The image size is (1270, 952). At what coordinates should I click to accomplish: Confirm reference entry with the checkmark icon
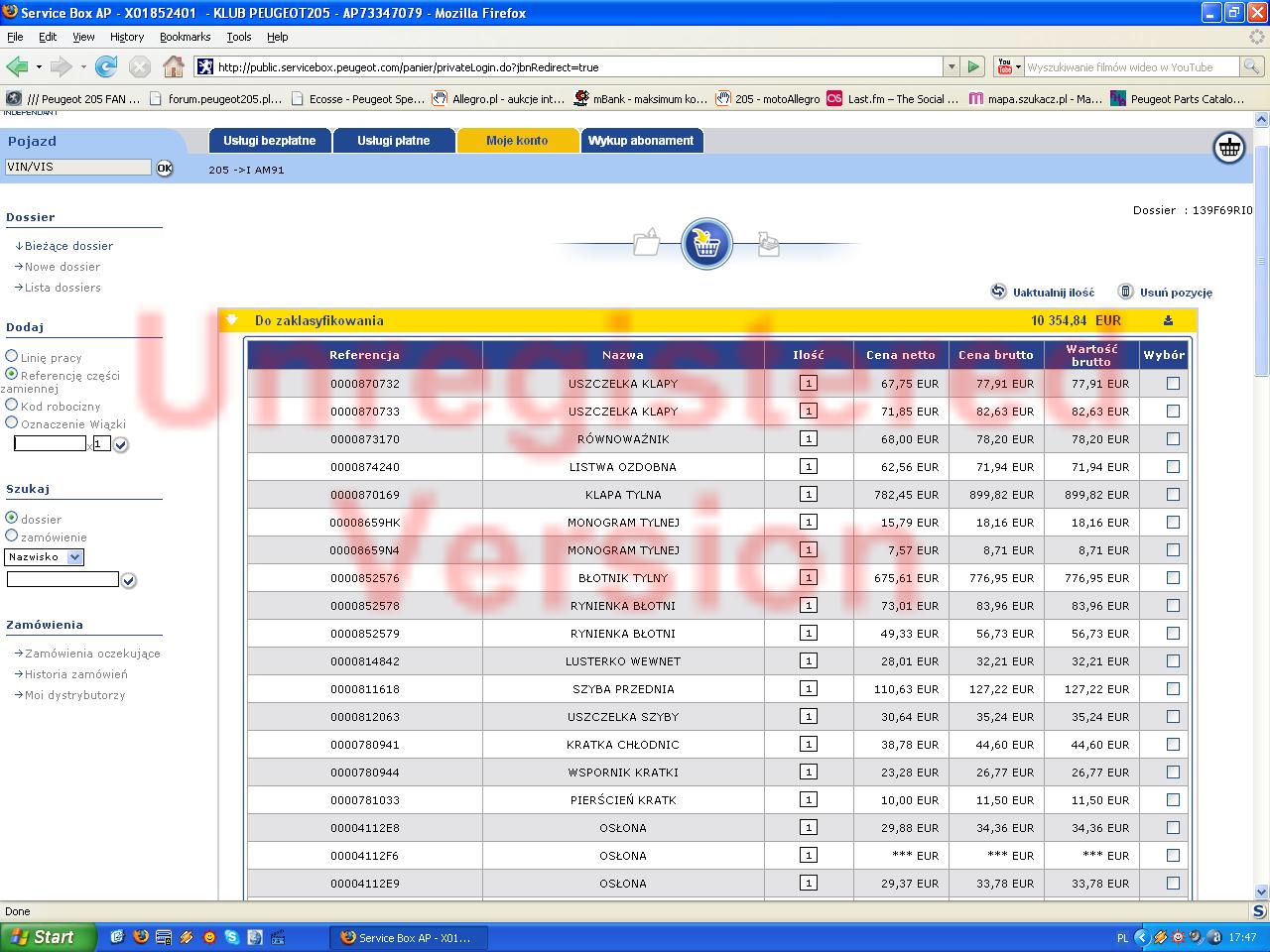point(121,445)
